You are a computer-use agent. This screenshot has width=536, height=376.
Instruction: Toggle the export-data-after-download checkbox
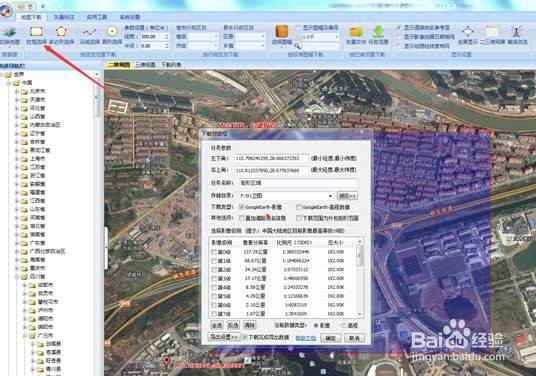245,337
